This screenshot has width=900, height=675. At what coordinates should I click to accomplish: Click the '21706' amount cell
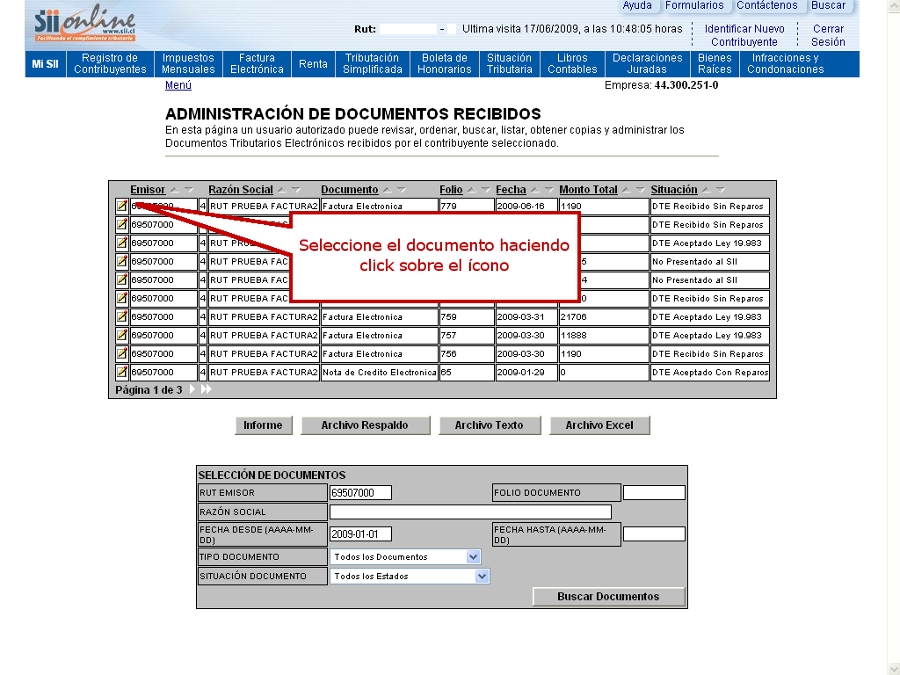point(604,317)
